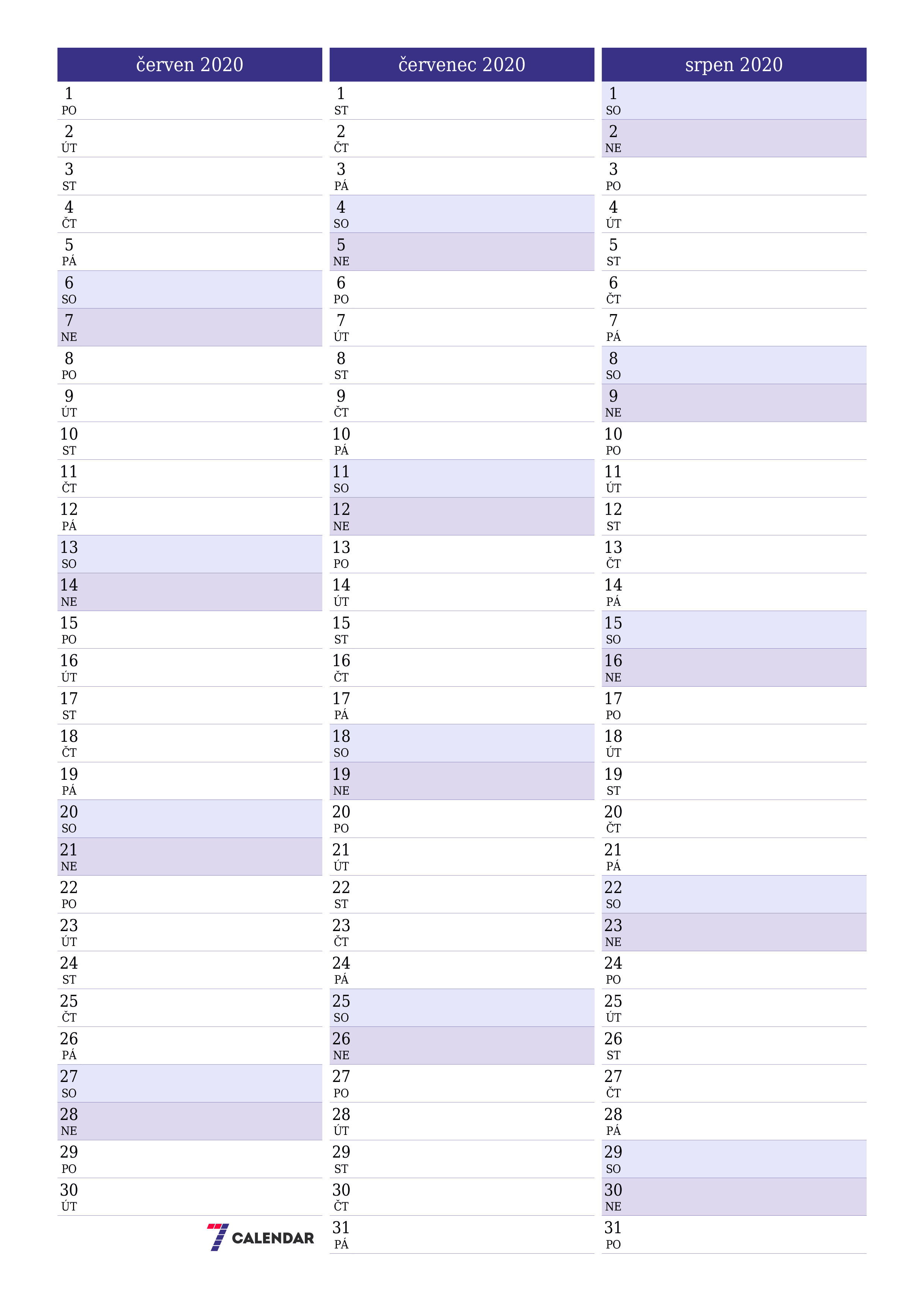Click on July 4 Saturday highlighted date

click(x=462, y=201)
